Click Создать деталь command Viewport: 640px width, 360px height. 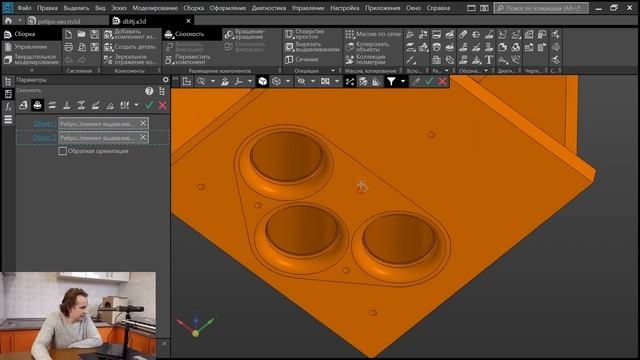[x=130, y=47]
